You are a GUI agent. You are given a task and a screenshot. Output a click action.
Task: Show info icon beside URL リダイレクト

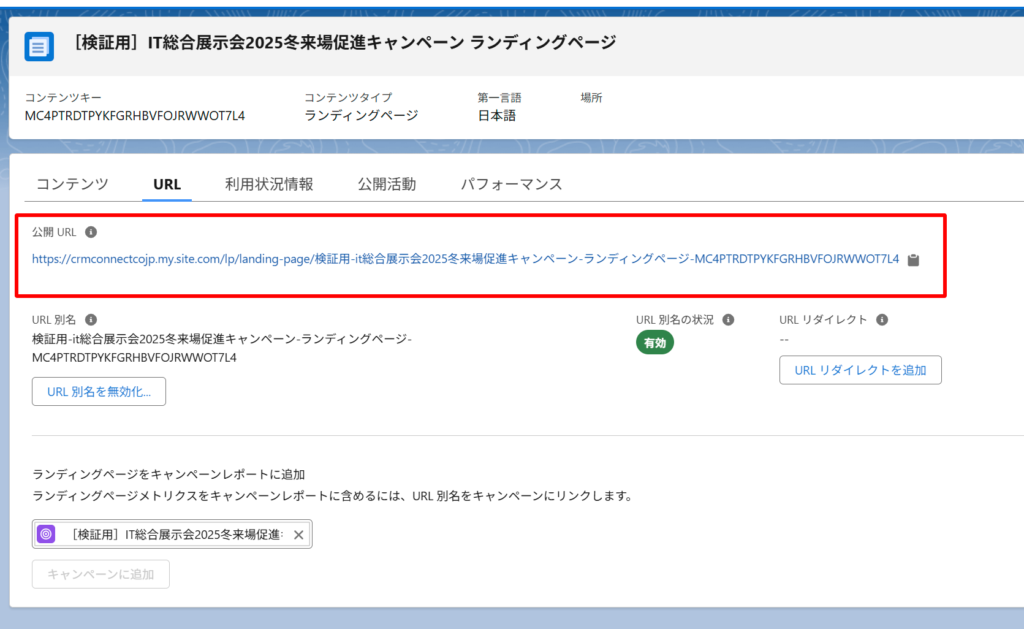click(882, 319)
